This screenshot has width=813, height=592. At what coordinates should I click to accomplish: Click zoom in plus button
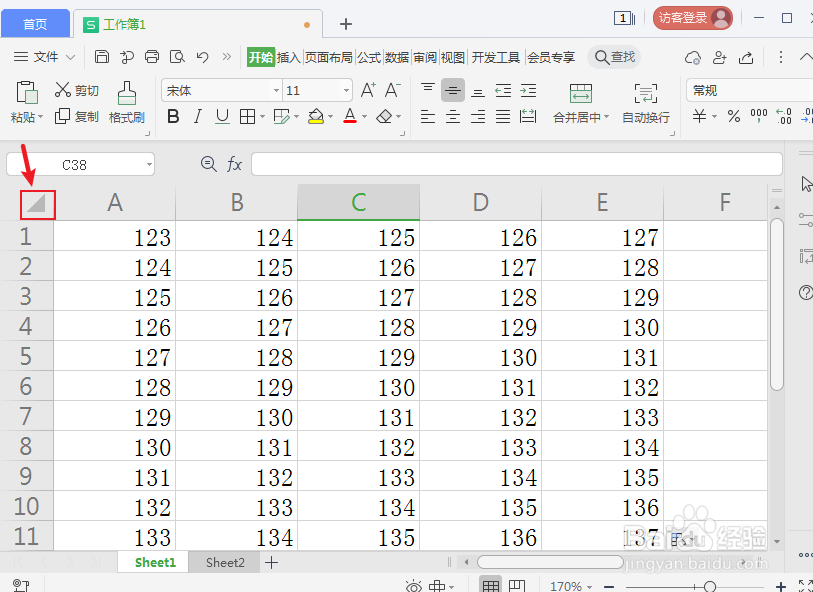click(781, 586)
